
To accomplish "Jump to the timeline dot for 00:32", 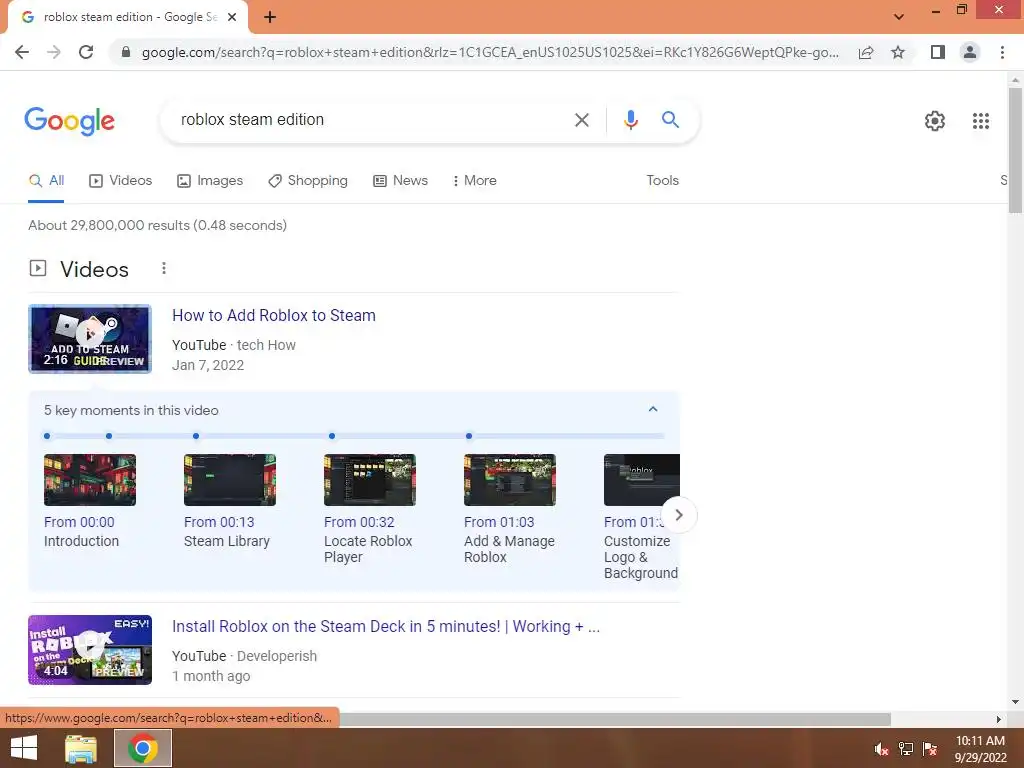I will pyautogui.click(x=332, y=436).
